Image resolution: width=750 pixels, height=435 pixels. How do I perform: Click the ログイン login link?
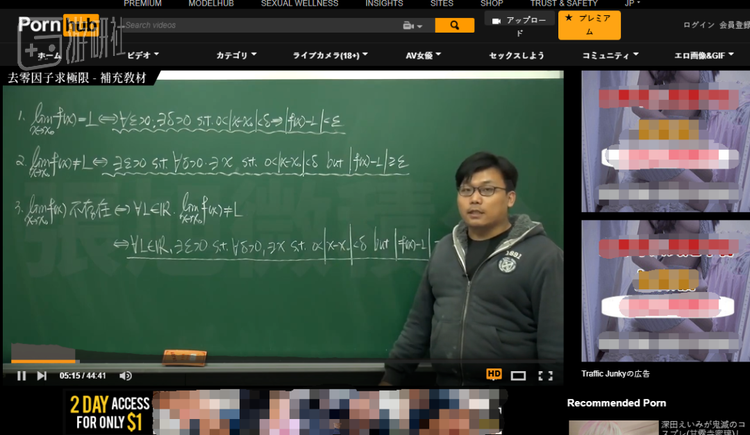(699, 25)
